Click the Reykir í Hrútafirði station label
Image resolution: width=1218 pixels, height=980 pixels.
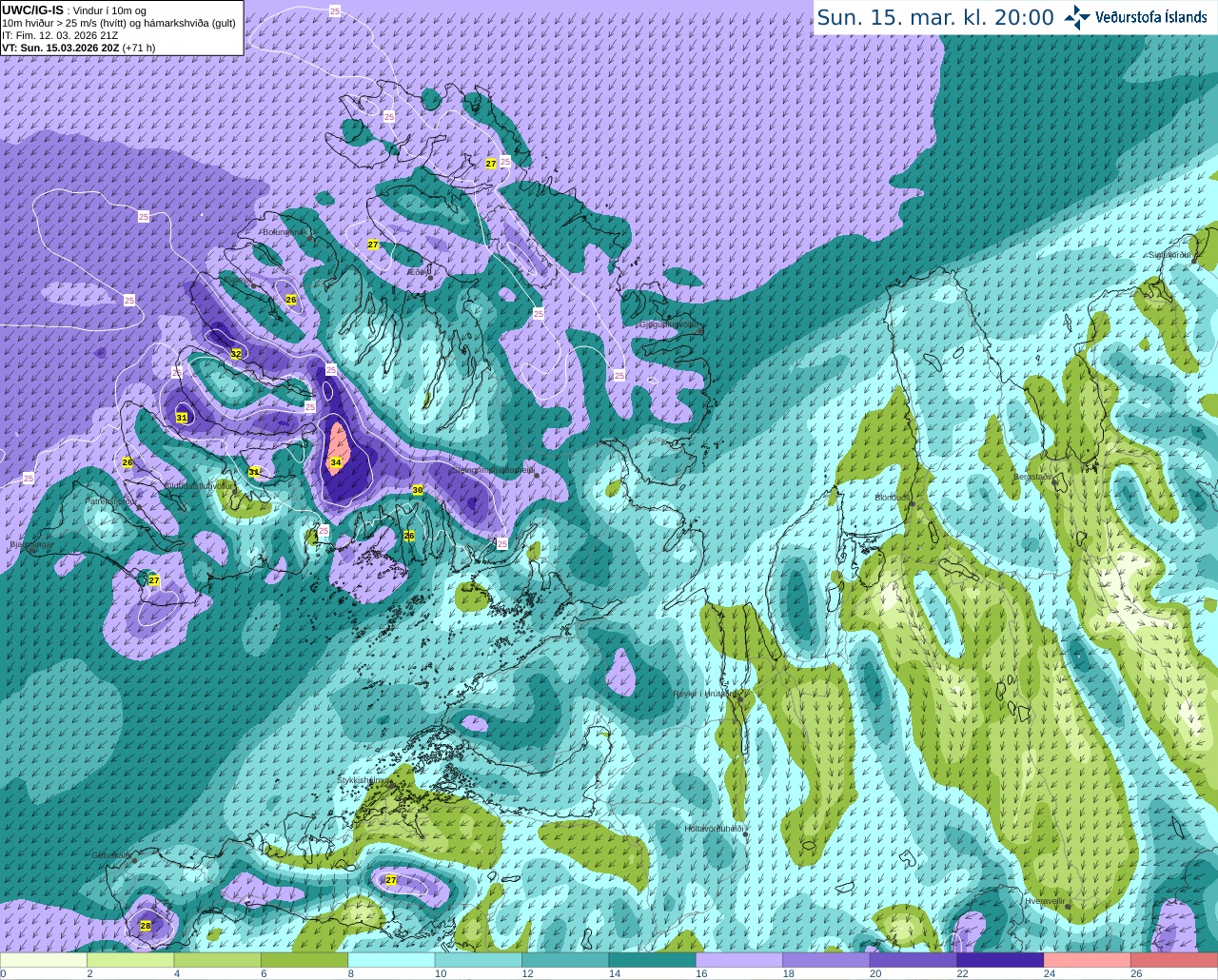(706, 694)
